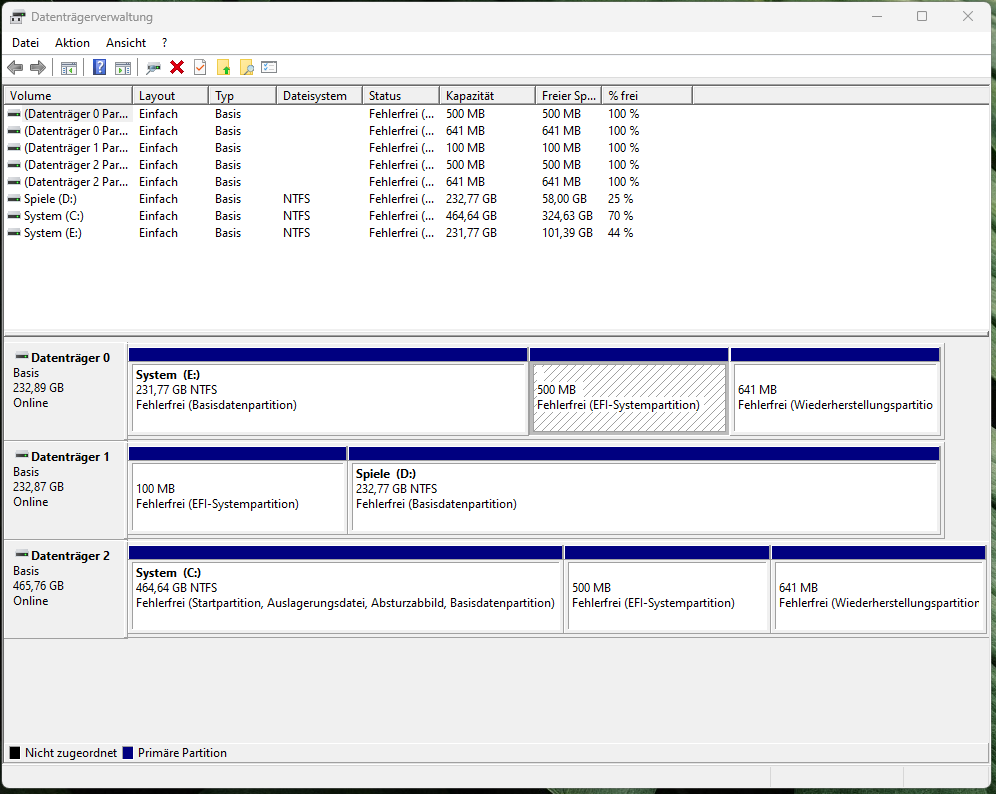The image size is (996, 794).
Task: Sort by the Kapazität column header
Action: tap(487, 96)
